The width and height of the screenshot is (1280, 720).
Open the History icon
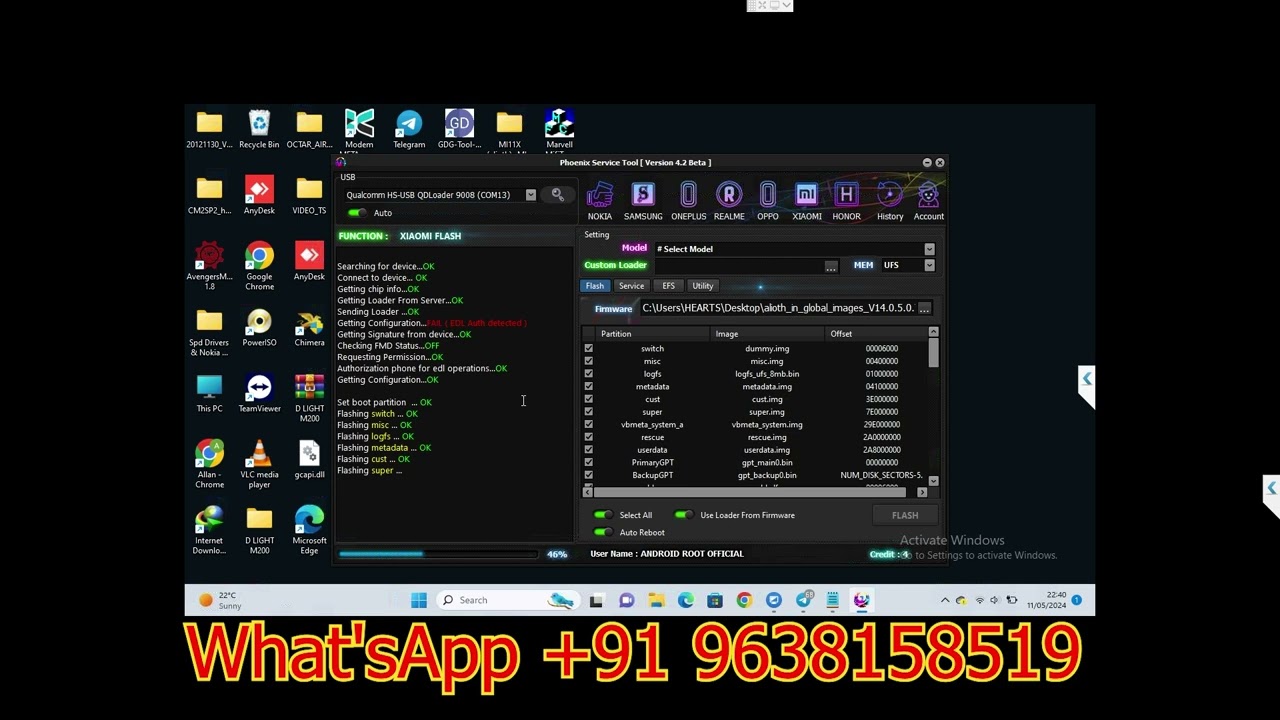click(x=889, y=195)
